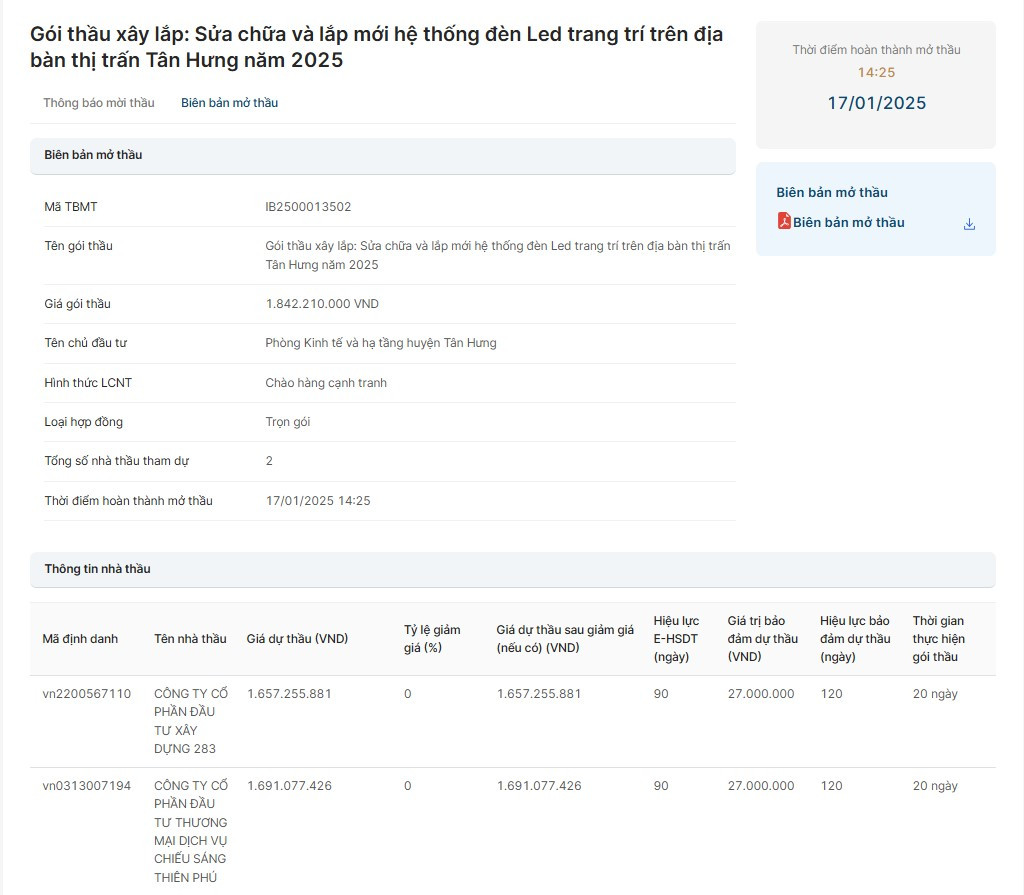Click company name ending CHIẾU SÁNG THIÊN PHÚ

(190, 832)
